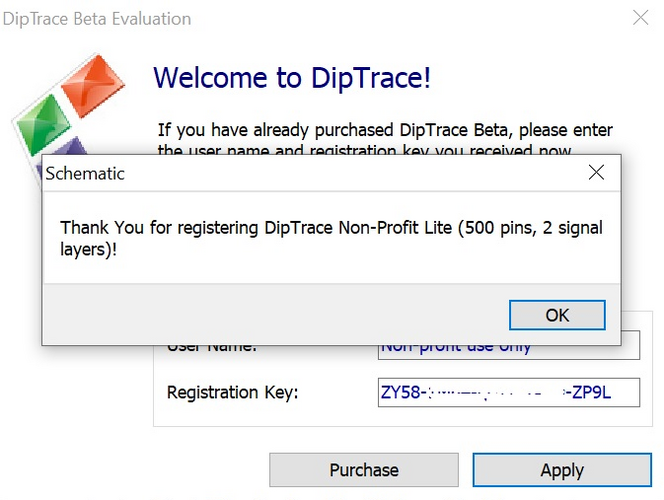Image resolution: width=664 pixels, height=500 pixels.
Task: Click the Schematic dialog title text
Action: click(85, 174)
